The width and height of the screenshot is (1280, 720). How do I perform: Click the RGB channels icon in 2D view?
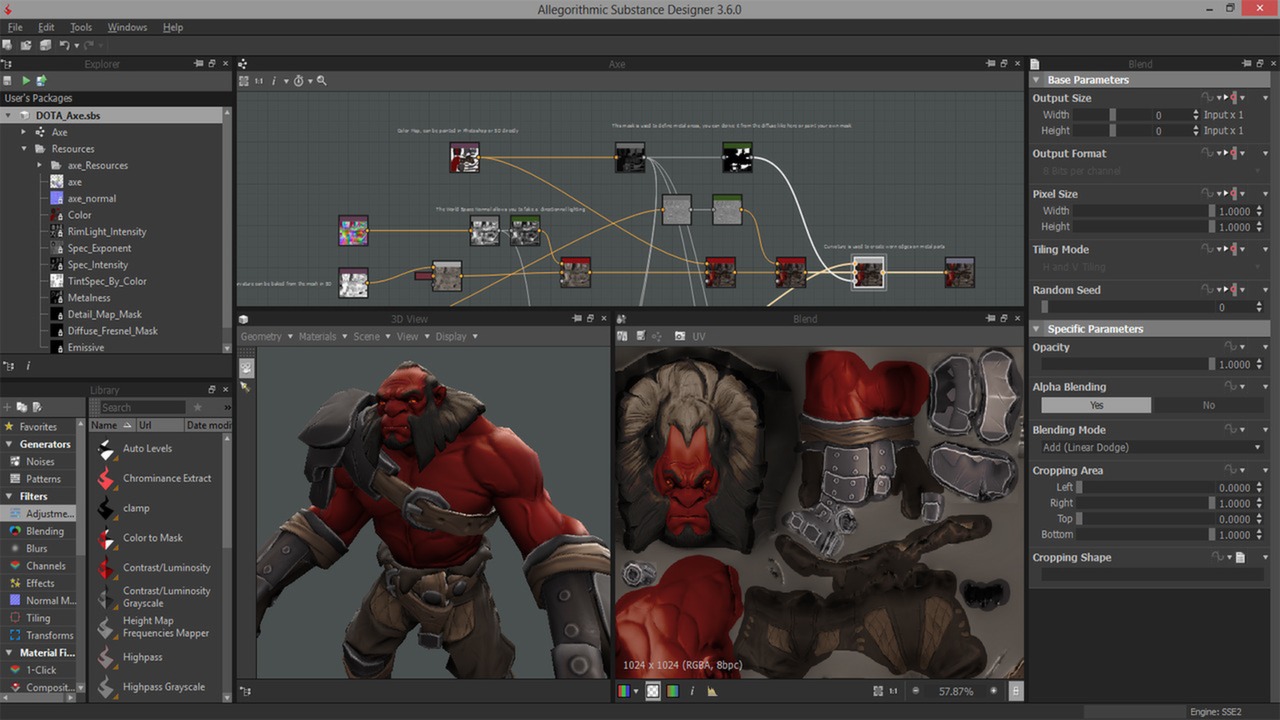click(x=625, y=691)
